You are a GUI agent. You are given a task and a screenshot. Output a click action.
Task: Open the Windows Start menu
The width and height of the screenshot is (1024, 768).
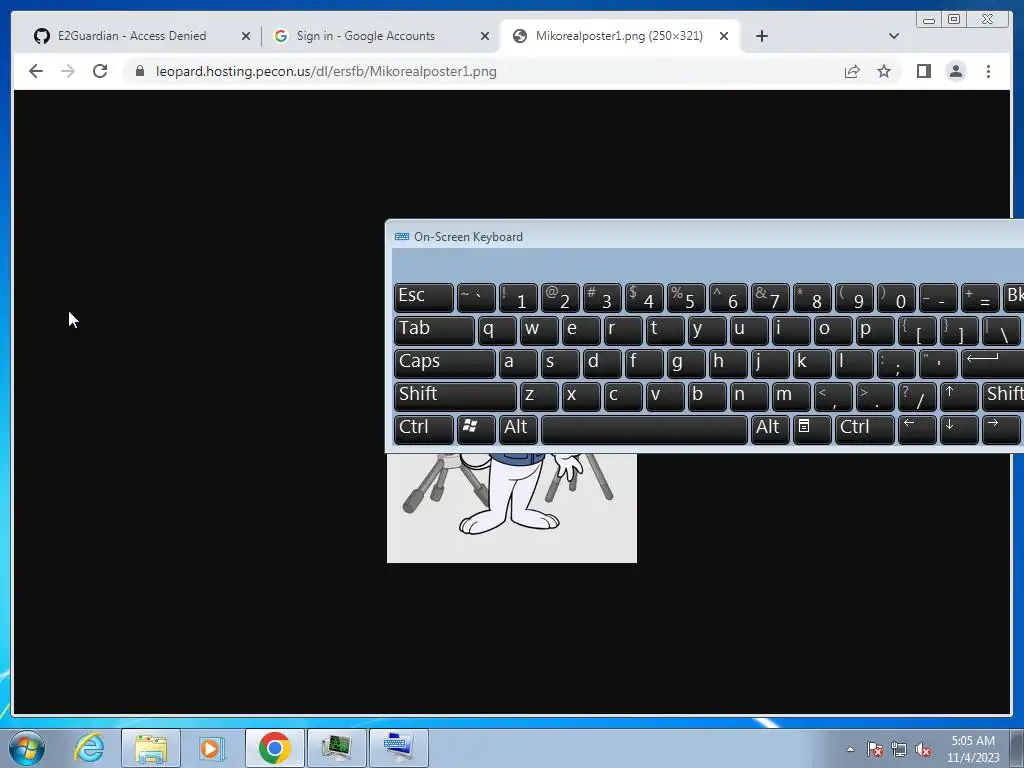click(x=27, y=748)
